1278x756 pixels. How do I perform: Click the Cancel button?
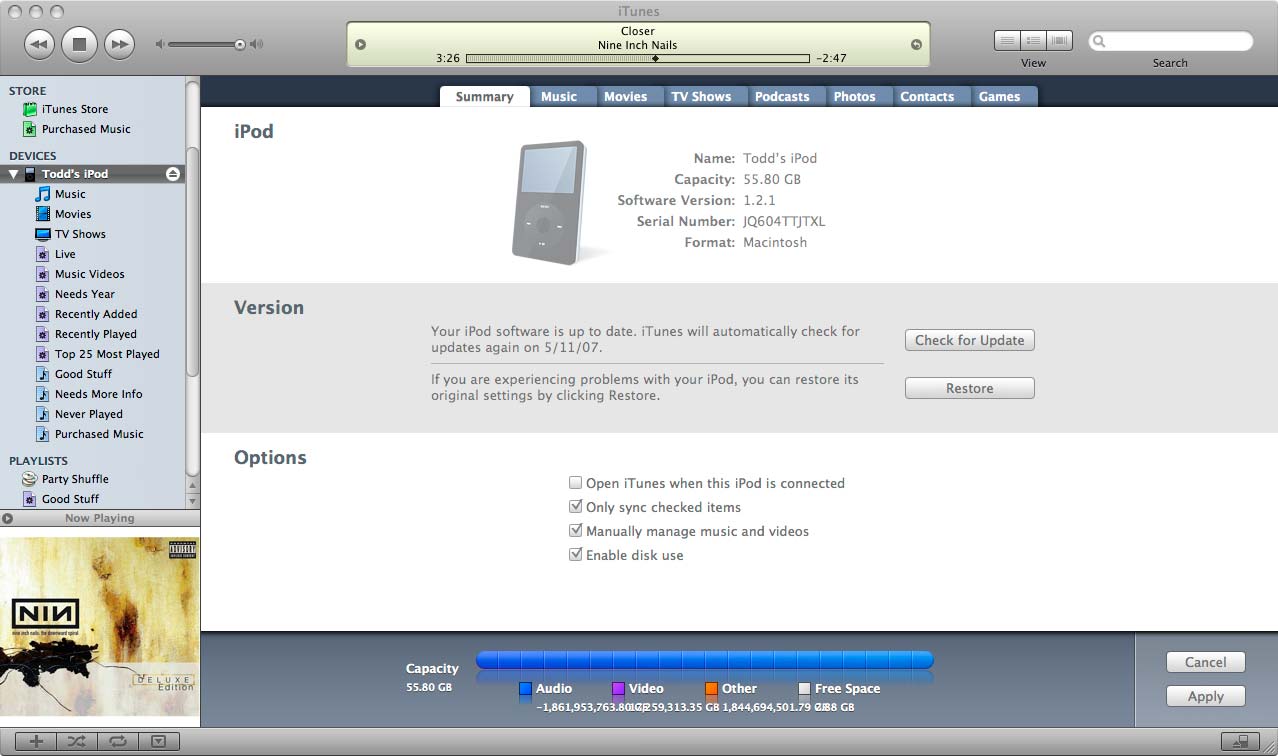(1205, 662)
